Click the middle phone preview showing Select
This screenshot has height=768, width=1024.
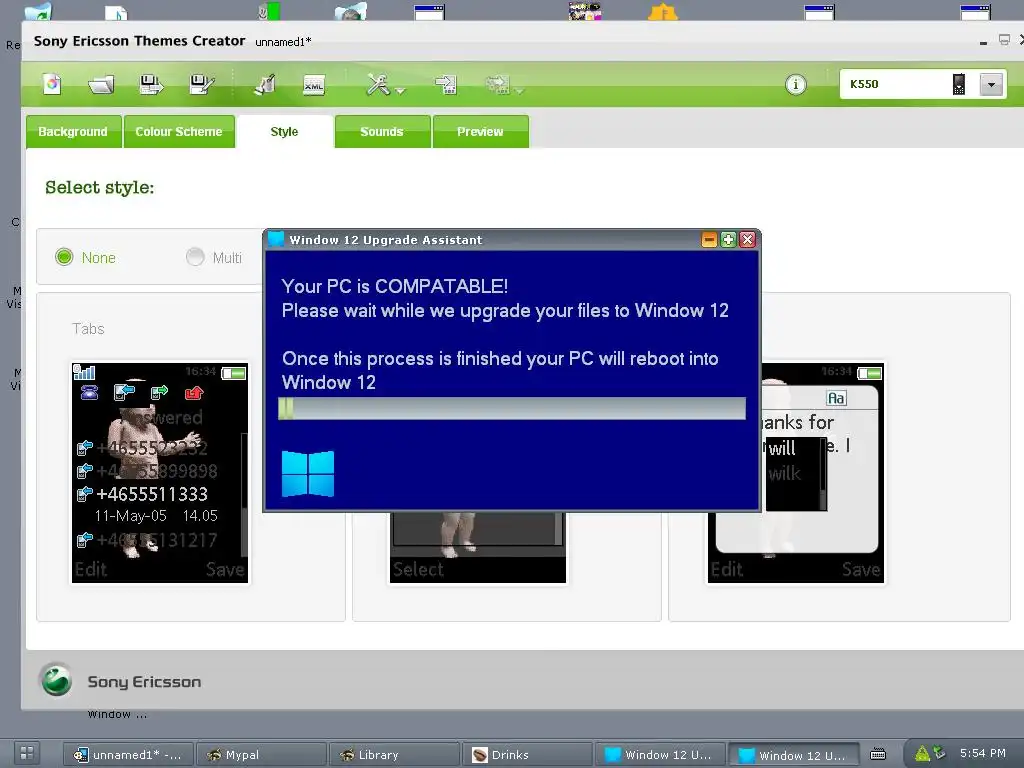(x=477, y=547)
